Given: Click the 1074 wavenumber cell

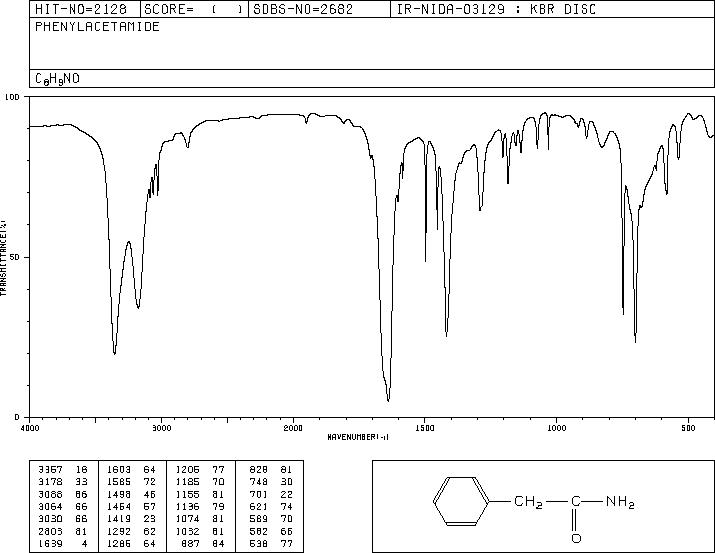Looking at the screenshot, I should [187, 519].
